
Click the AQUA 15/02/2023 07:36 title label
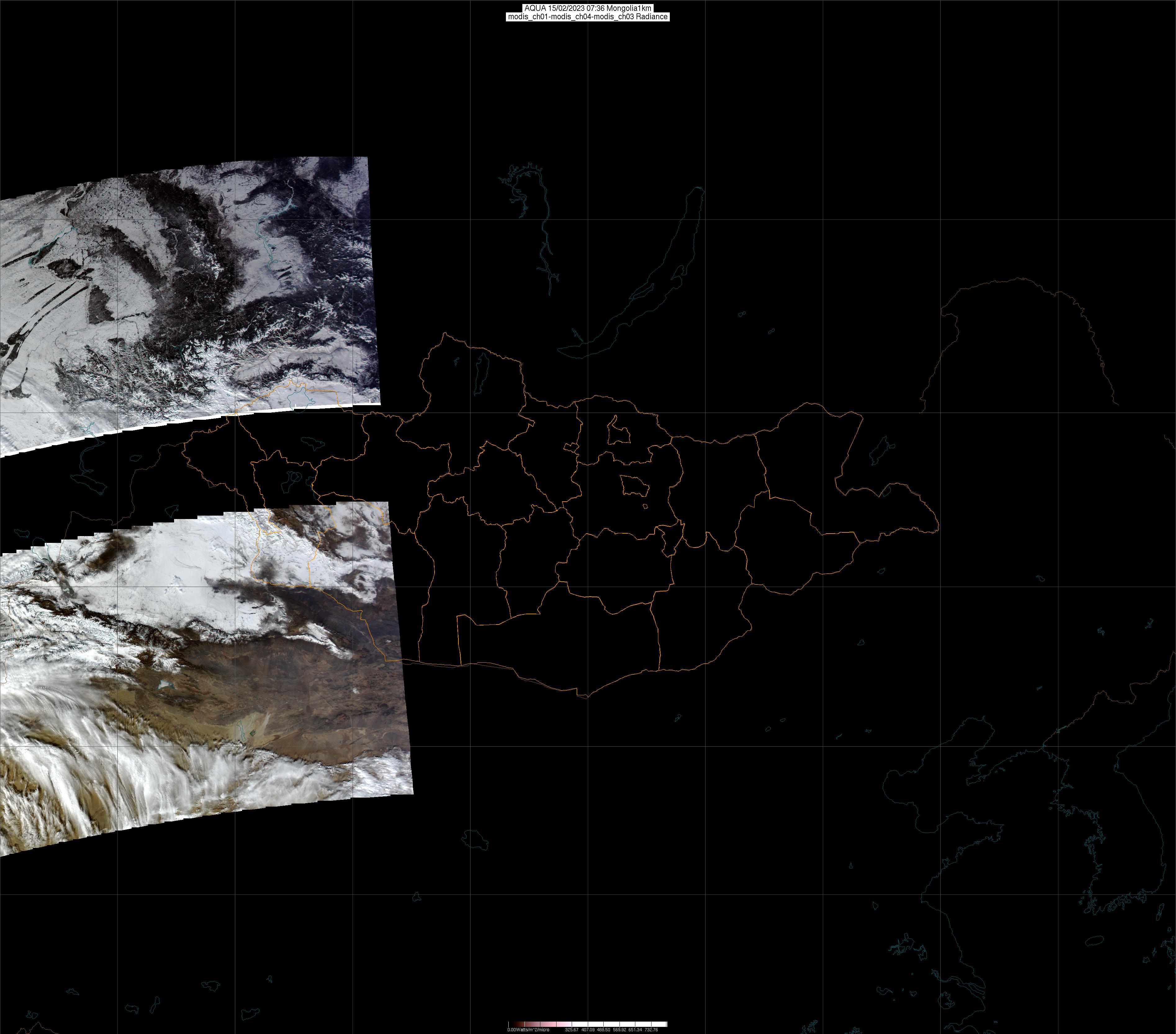point(588,8)
